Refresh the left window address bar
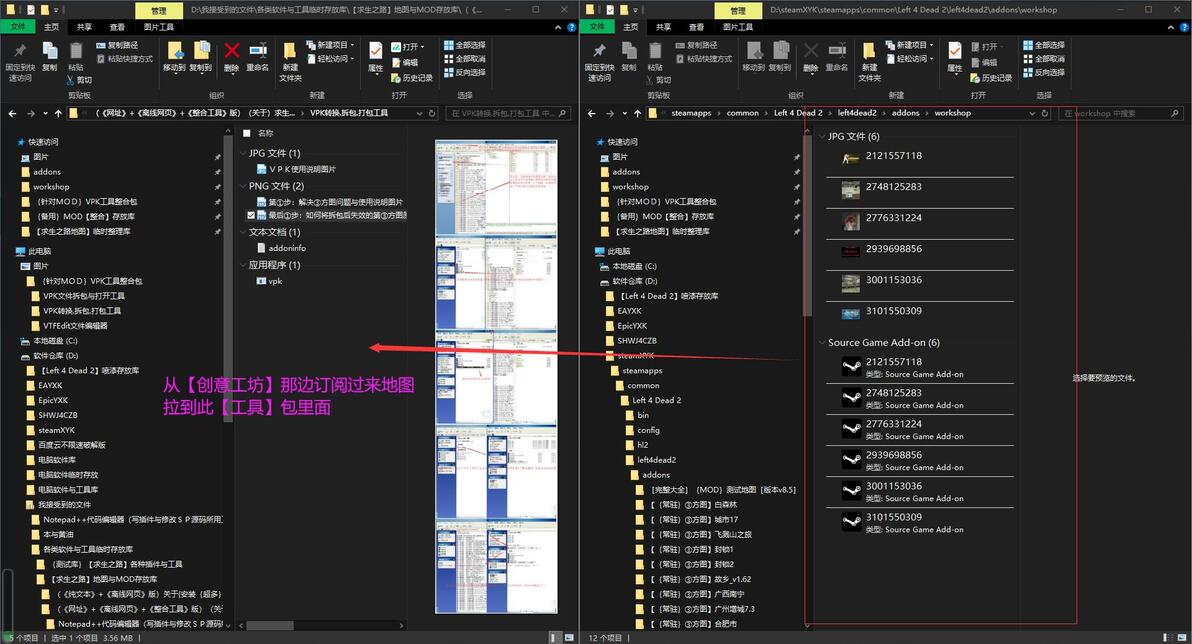 coord(433,113)
